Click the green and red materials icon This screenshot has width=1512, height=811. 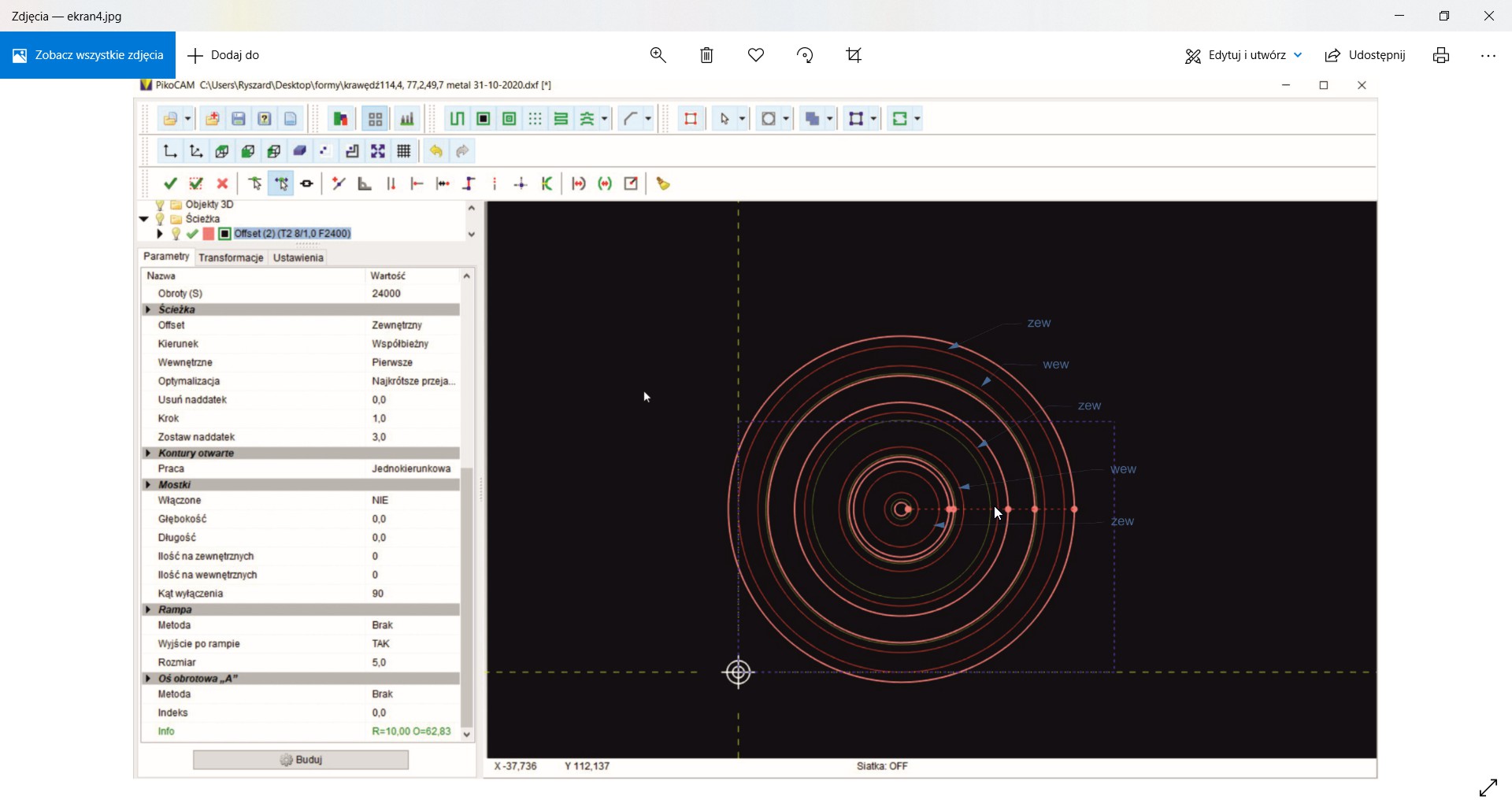[x=341, y=120]
